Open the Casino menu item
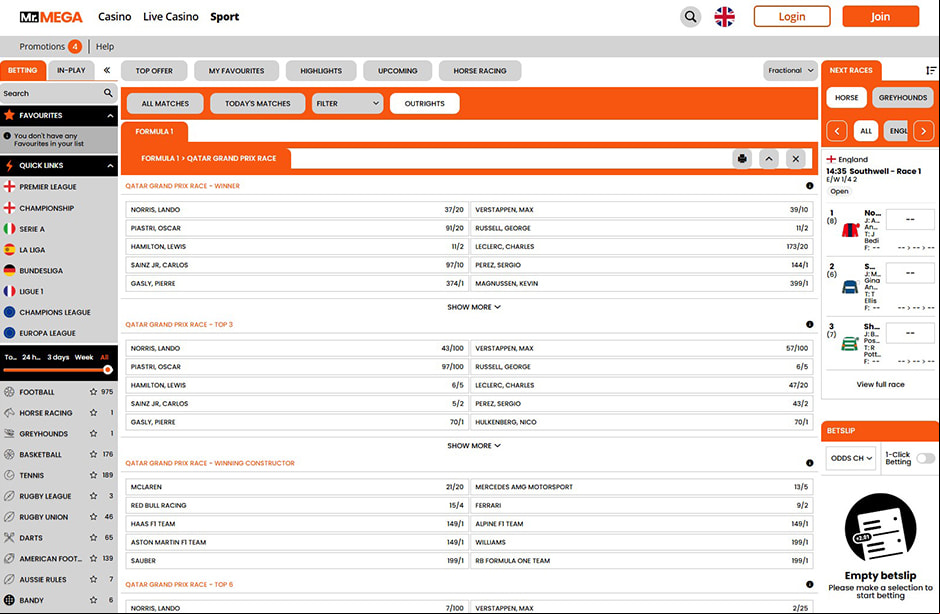 pyautogui.click(x=115, y=17)
